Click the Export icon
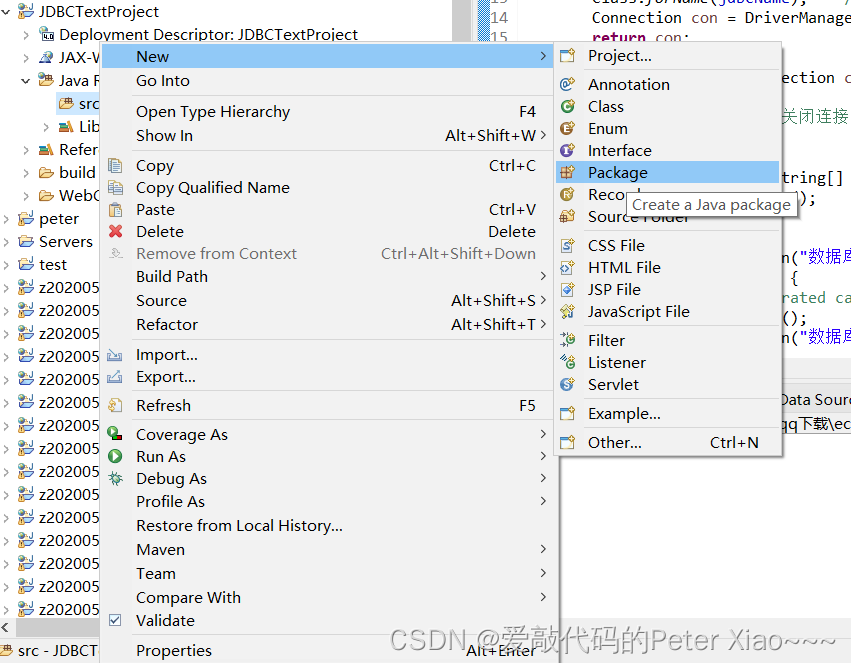 coord(115,377)
